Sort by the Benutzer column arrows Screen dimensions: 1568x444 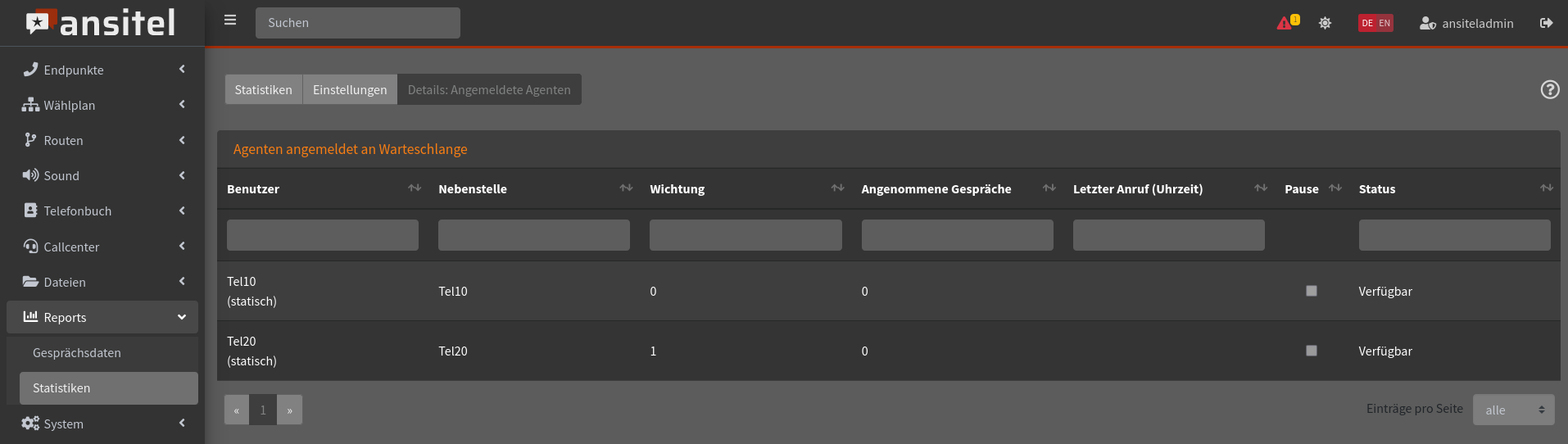415,188
